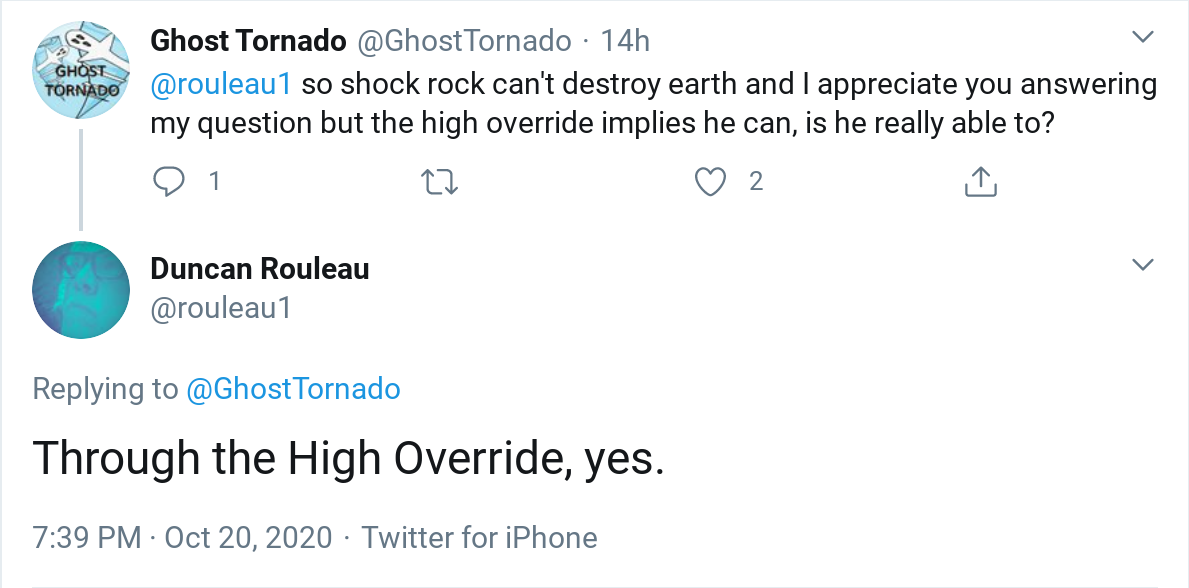Click @GhostTornado in Replying to line
Viewport: 1189px width, 588px height.
[293, 389]
